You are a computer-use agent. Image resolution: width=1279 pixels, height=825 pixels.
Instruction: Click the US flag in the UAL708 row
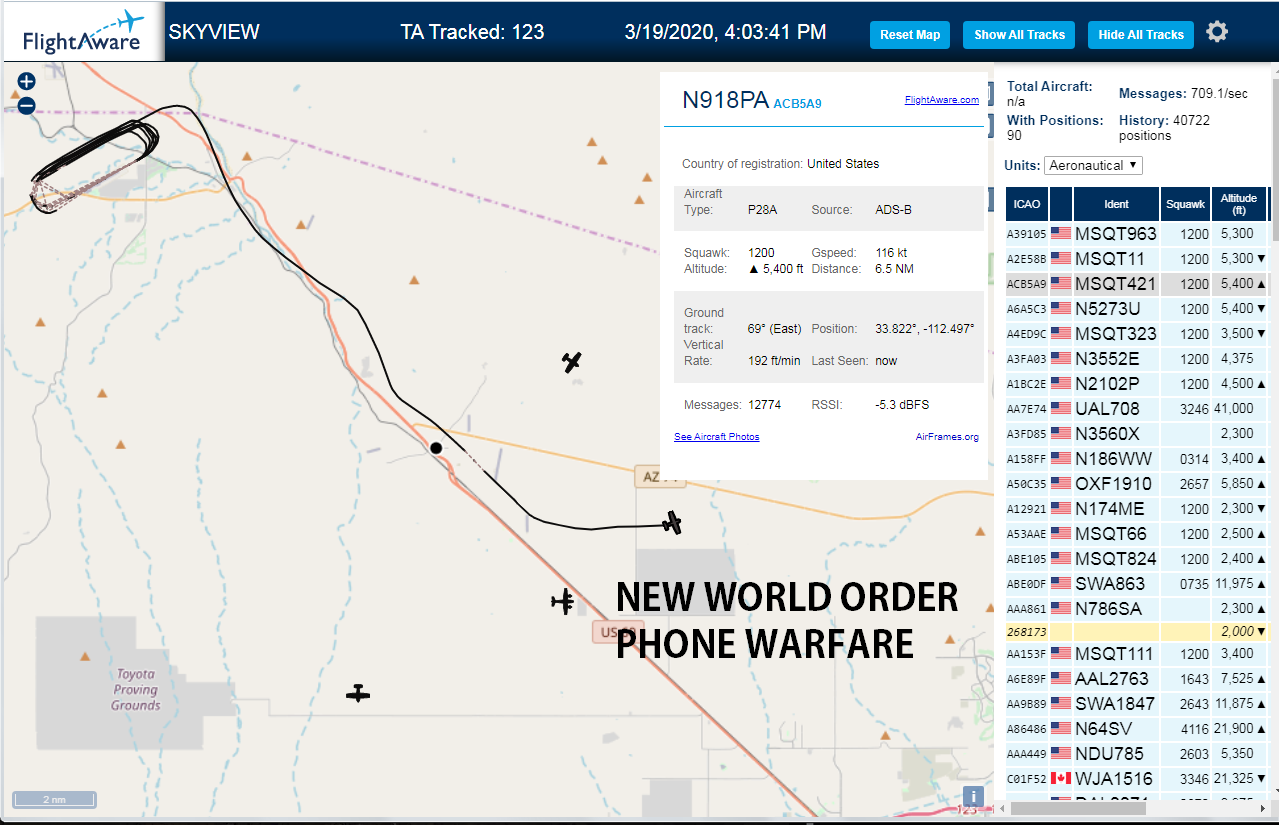(1061, 409)
